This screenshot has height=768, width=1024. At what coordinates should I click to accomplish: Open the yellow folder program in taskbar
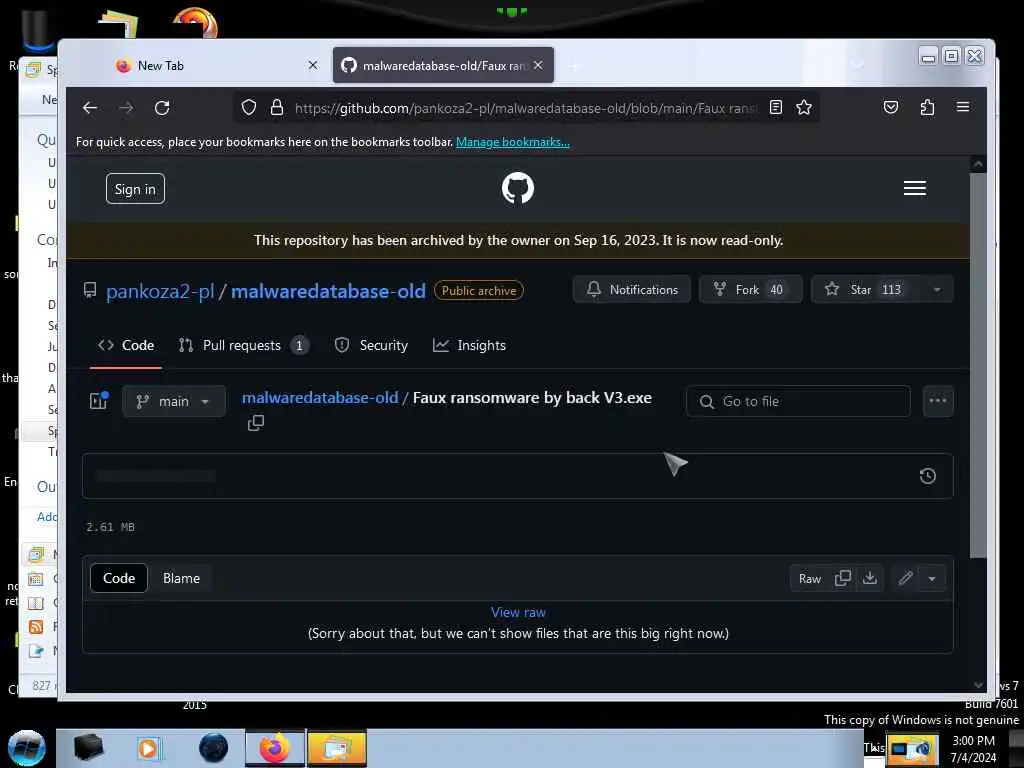click(337, 748)
